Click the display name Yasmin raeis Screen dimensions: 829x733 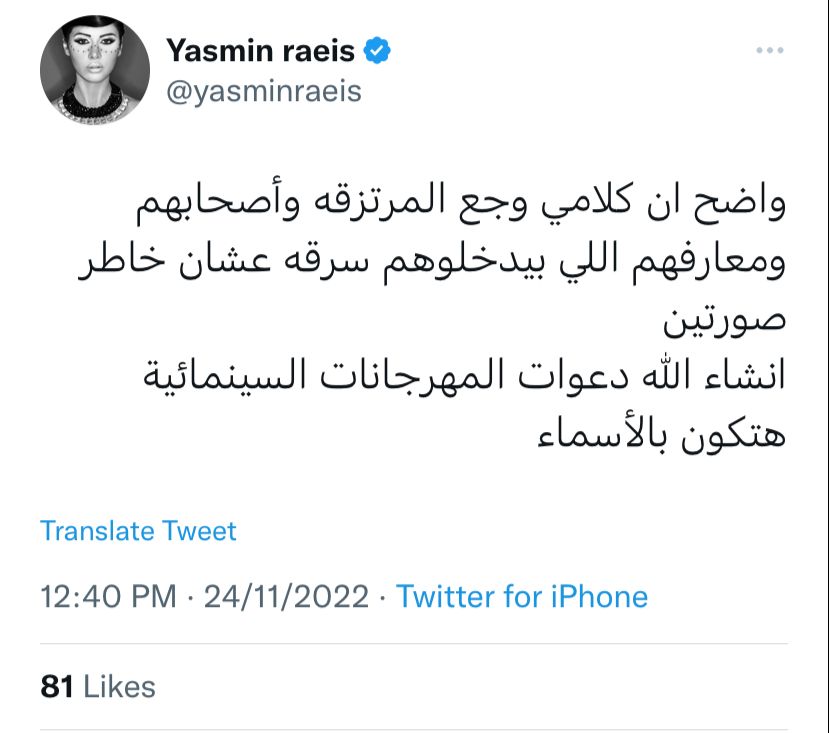260,50
